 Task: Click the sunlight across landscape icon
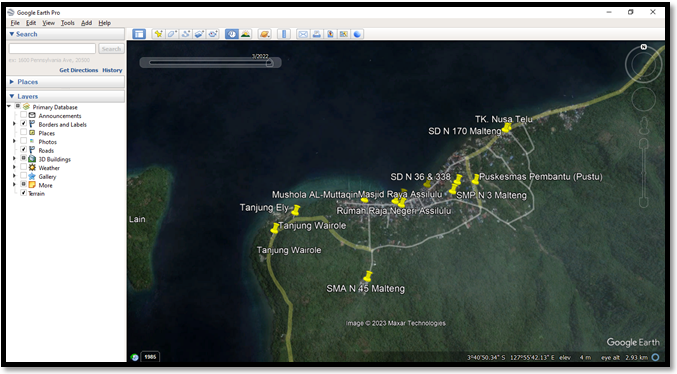pyautogui.click(x=245, y=34)
